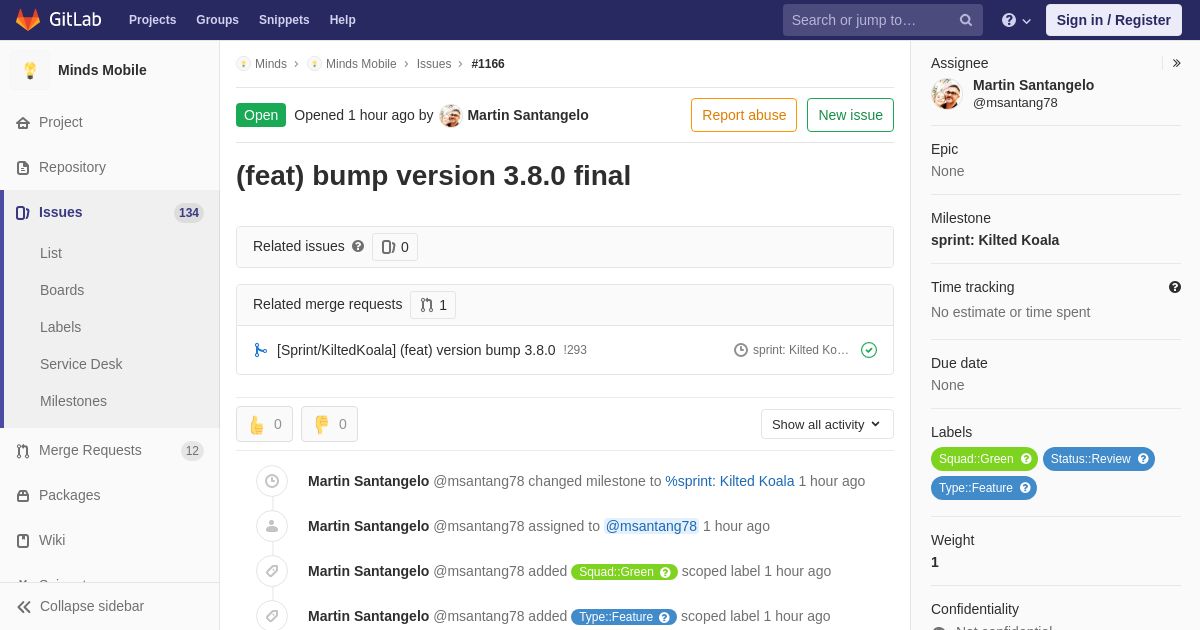The width and height of the screenshot is (1200, 630).
Task: Click the Merge Requests count badge 12
Action: [192, 451]
